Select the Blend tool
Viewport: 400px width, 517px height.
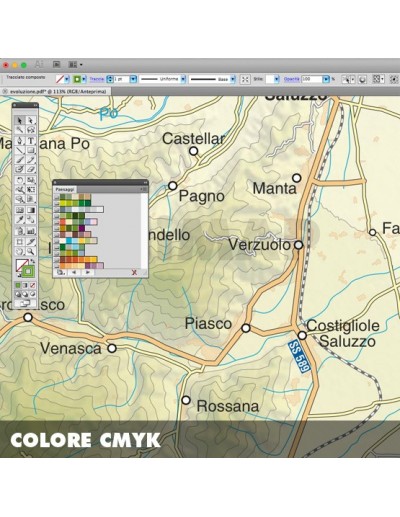click(31, 220)
